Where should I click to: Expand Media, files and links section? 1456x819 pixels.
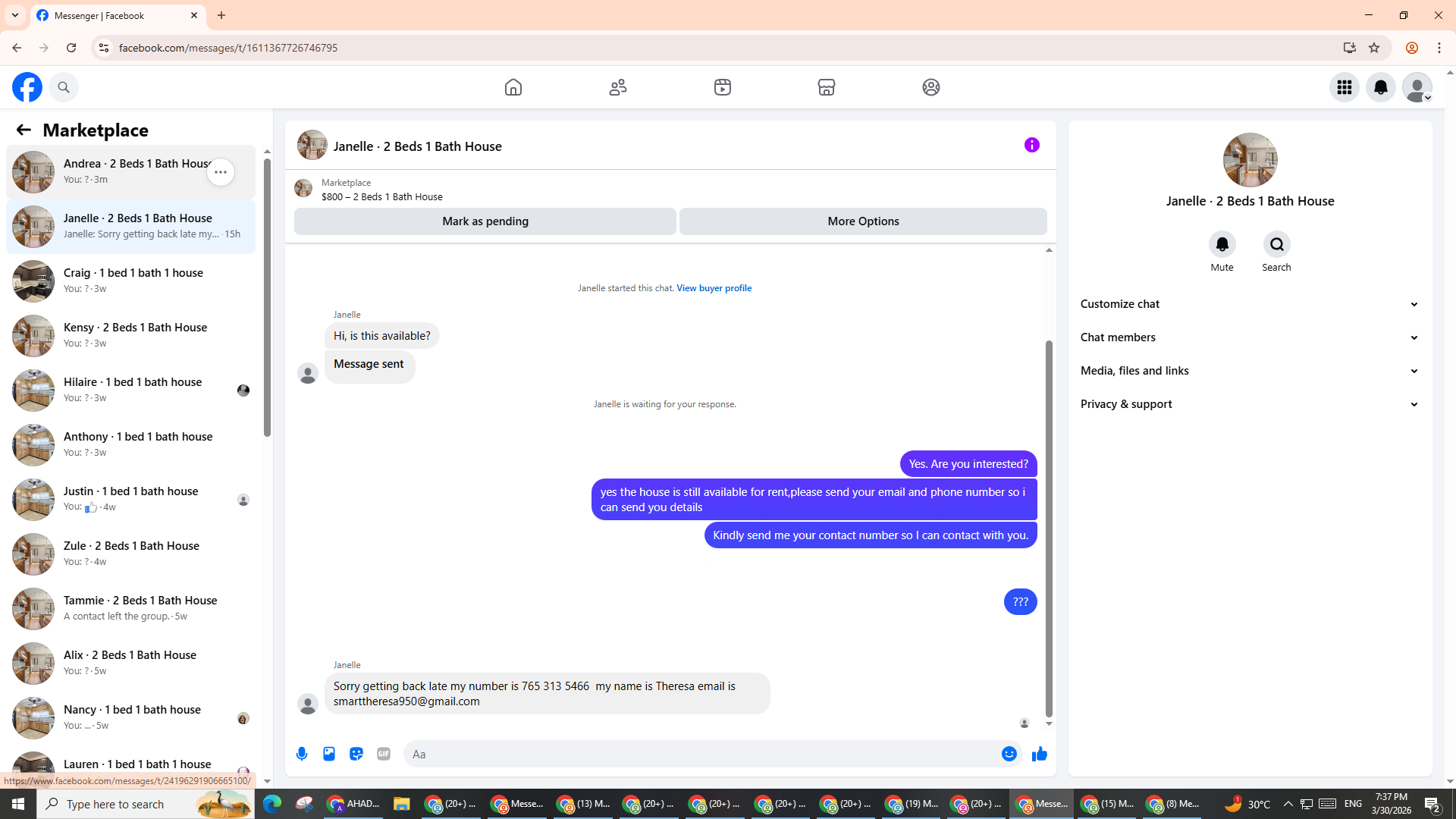coord(1249,371)
